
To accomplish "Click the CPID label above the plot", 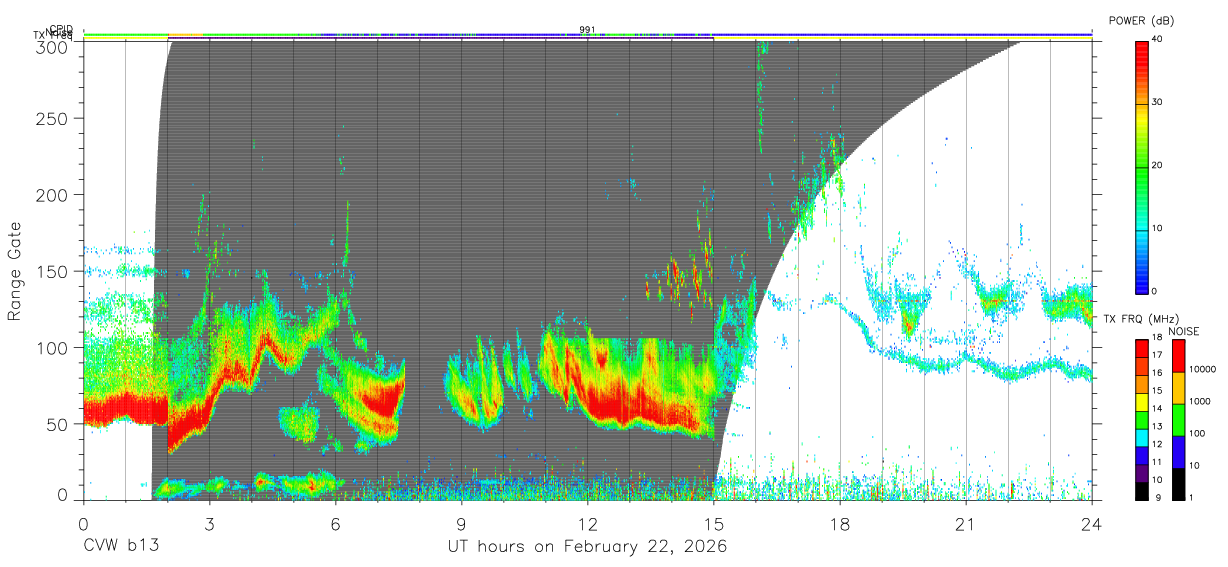I will click(63, 28).
